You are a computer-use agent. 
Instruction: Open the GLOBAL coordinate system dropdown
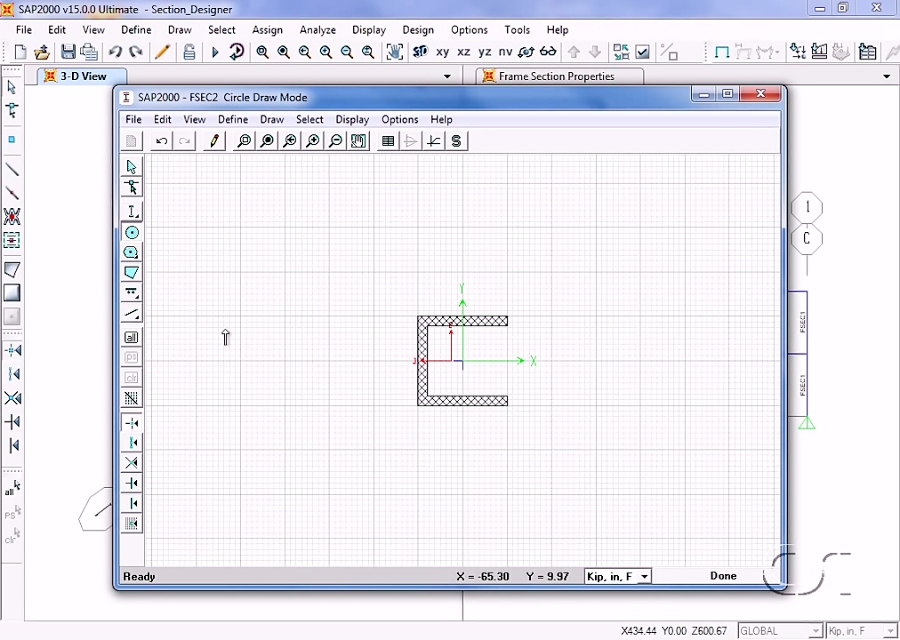[x=779, y=630]
